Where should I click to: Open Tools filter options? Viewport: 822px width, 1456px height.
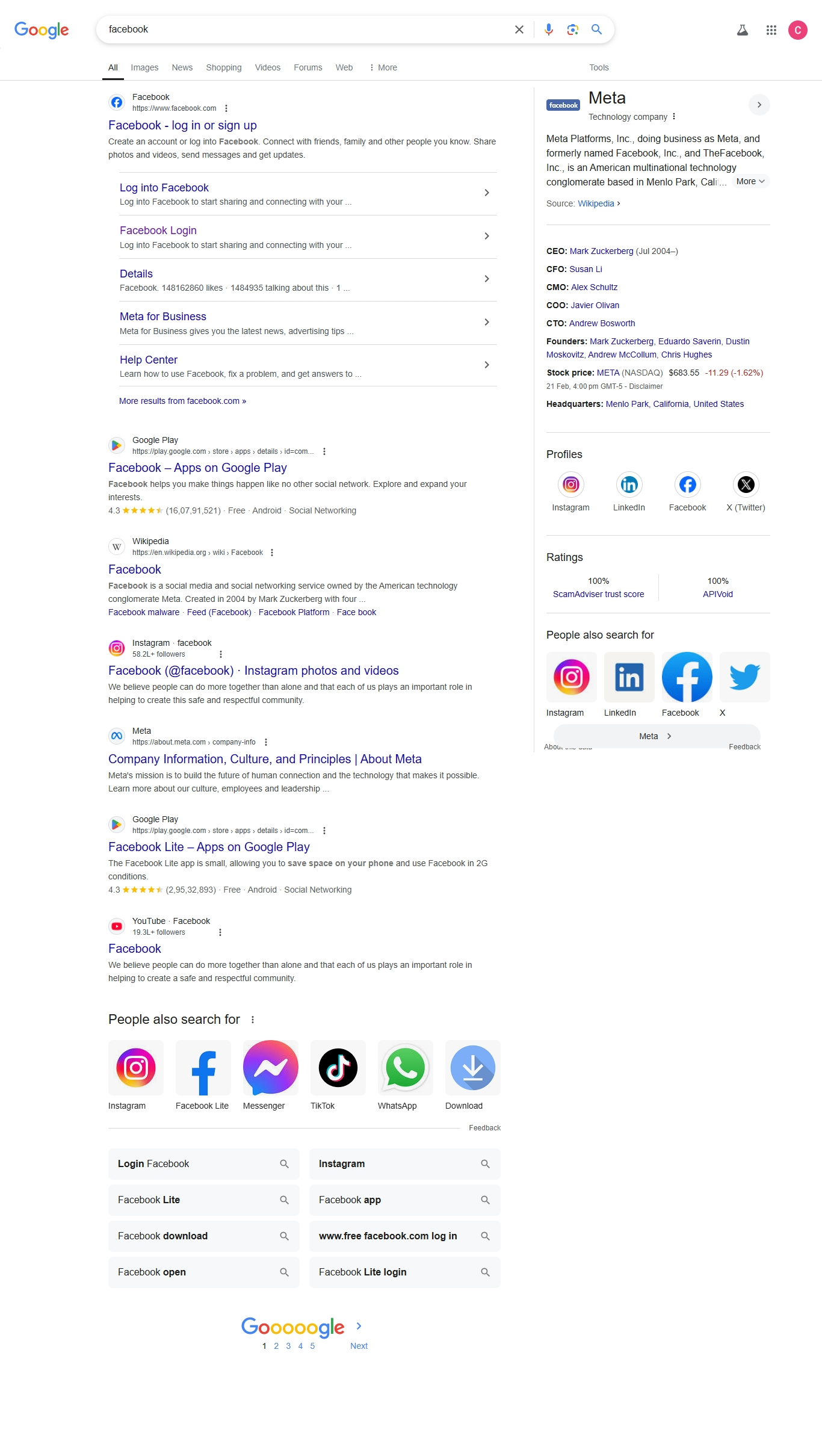pyautogui.click(x=599, y=67)
